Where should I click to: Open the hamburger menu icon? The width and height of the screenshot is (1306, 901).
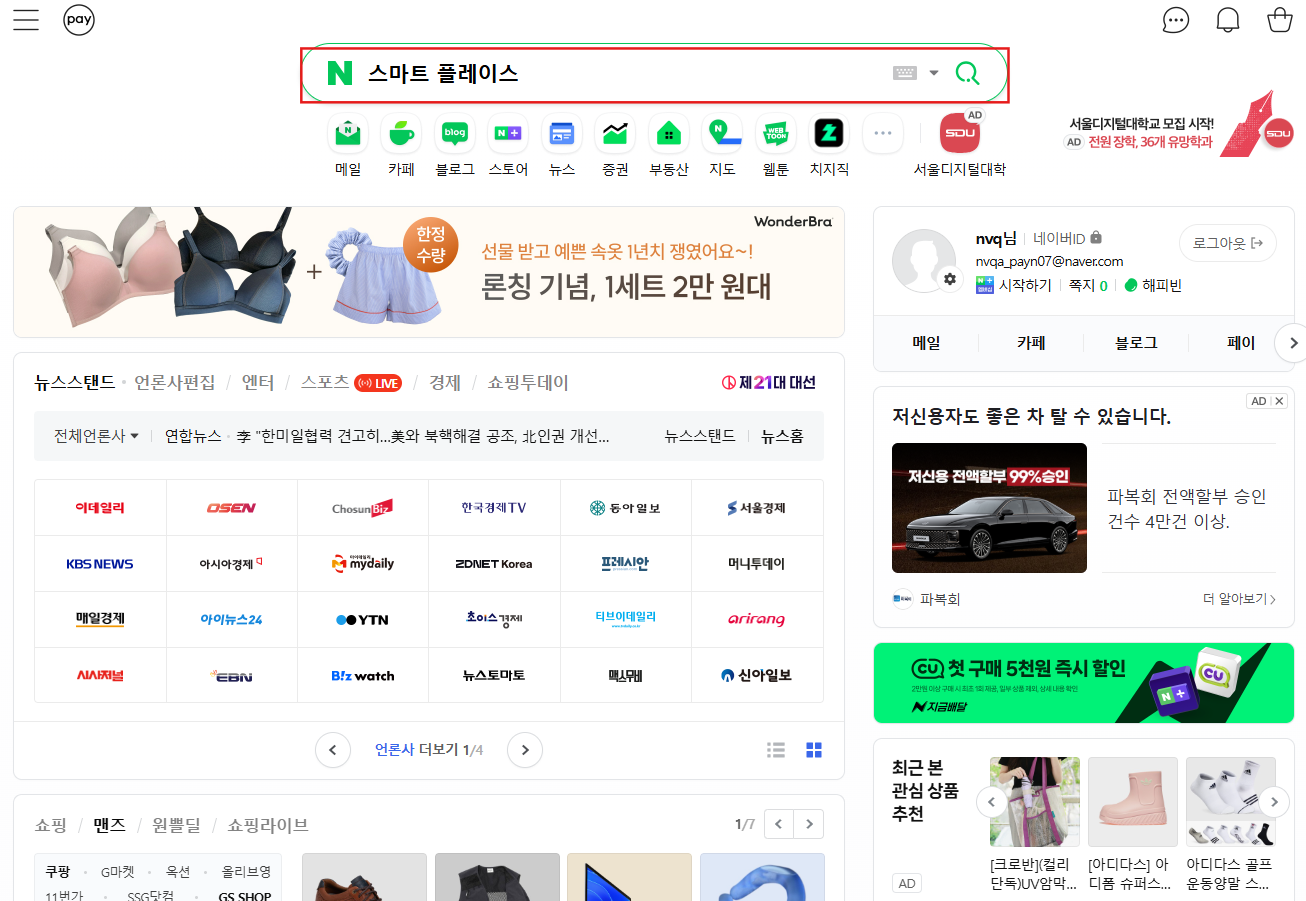point(26,19)
